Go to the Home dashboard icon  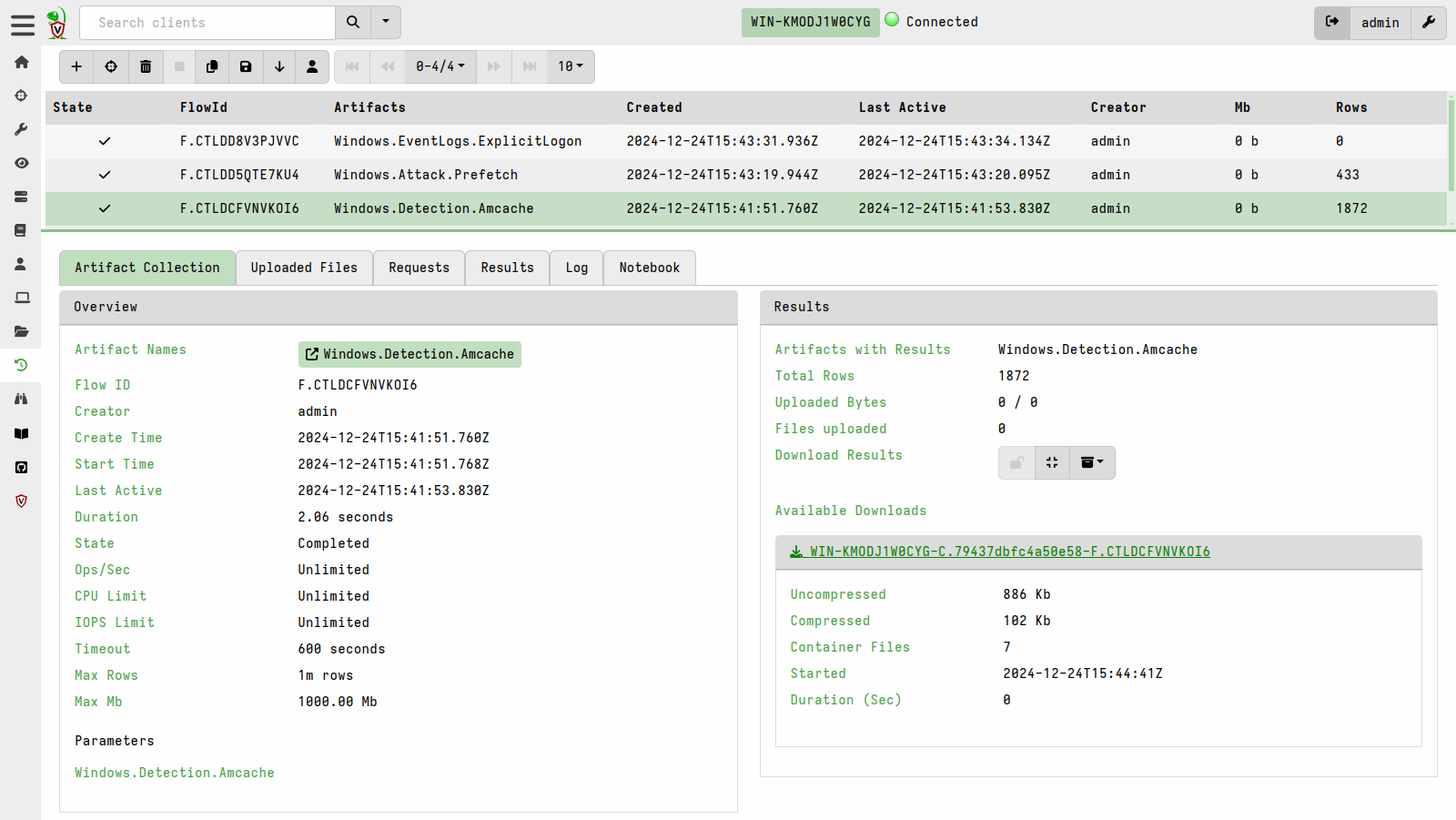coord(21,62)
